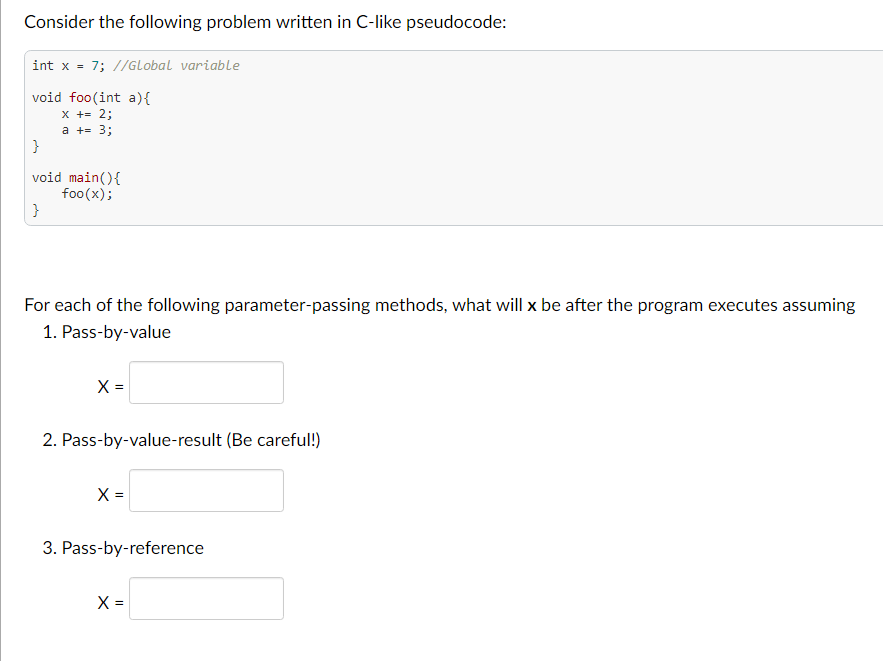Click the Pass-by-value-result answer input box
Viewport: 883px width, 661px height.
(x=206, y=490)
